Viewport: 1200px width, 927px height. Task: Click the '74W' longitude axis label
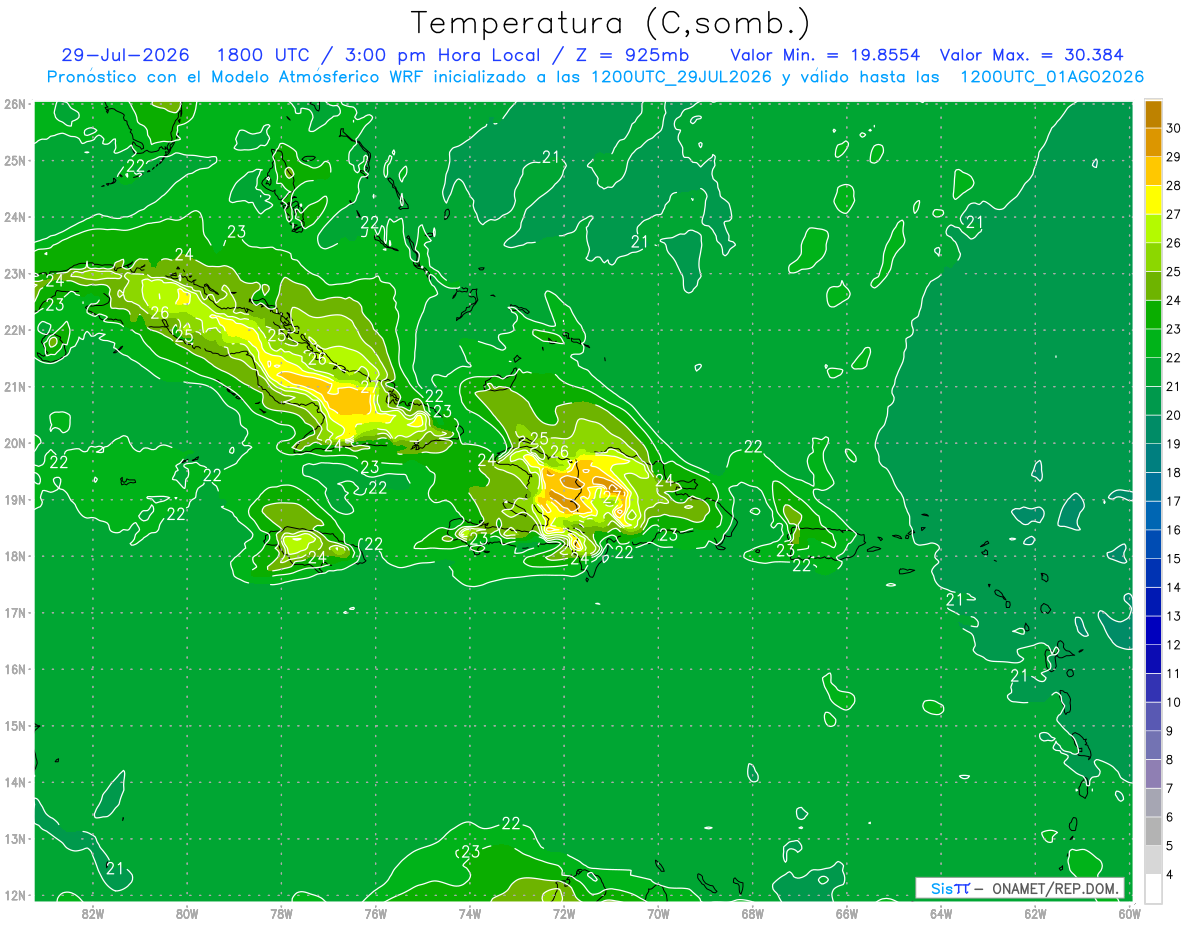click(x=470, y=912)
